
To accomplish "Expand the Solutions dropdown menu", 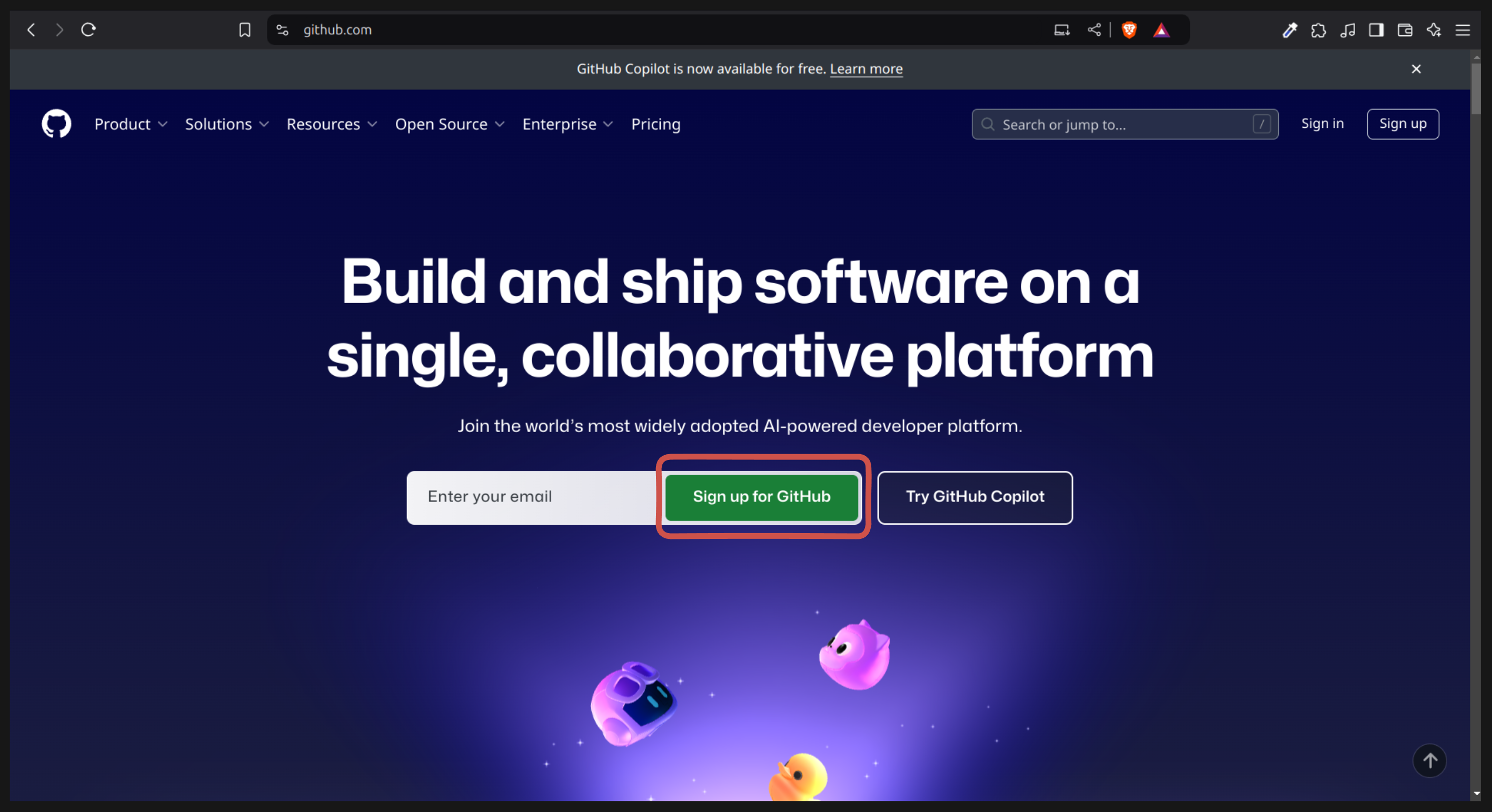I will [x=227, y=124].
